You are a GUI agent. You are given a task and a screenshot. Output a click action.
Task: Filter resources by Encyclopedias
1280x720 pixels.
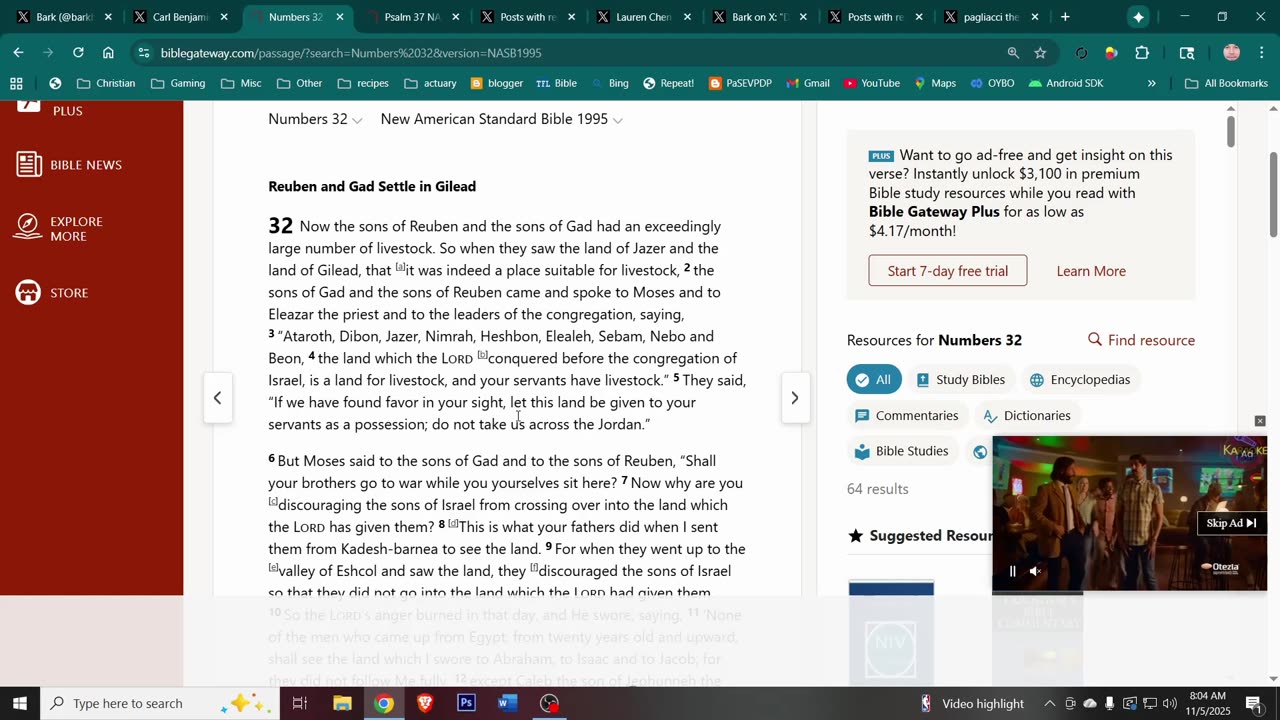1080,380
